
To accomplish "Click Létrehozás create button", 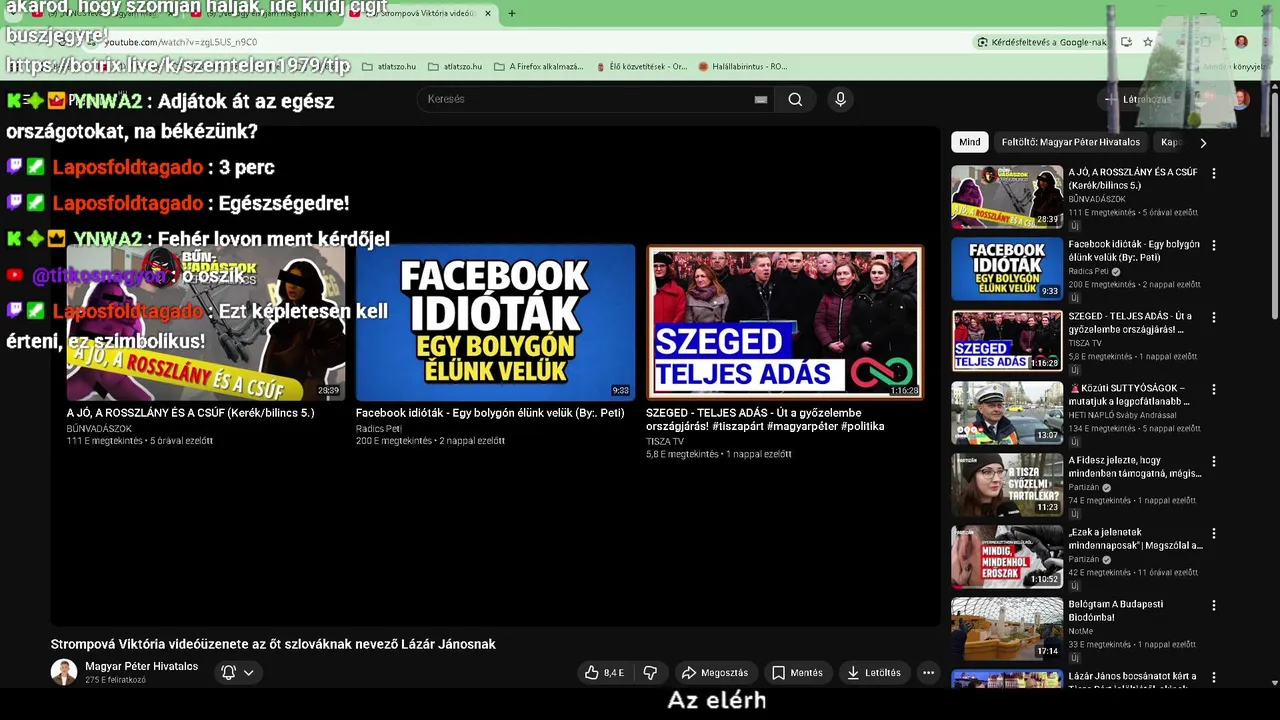I will coord(1139,99).
